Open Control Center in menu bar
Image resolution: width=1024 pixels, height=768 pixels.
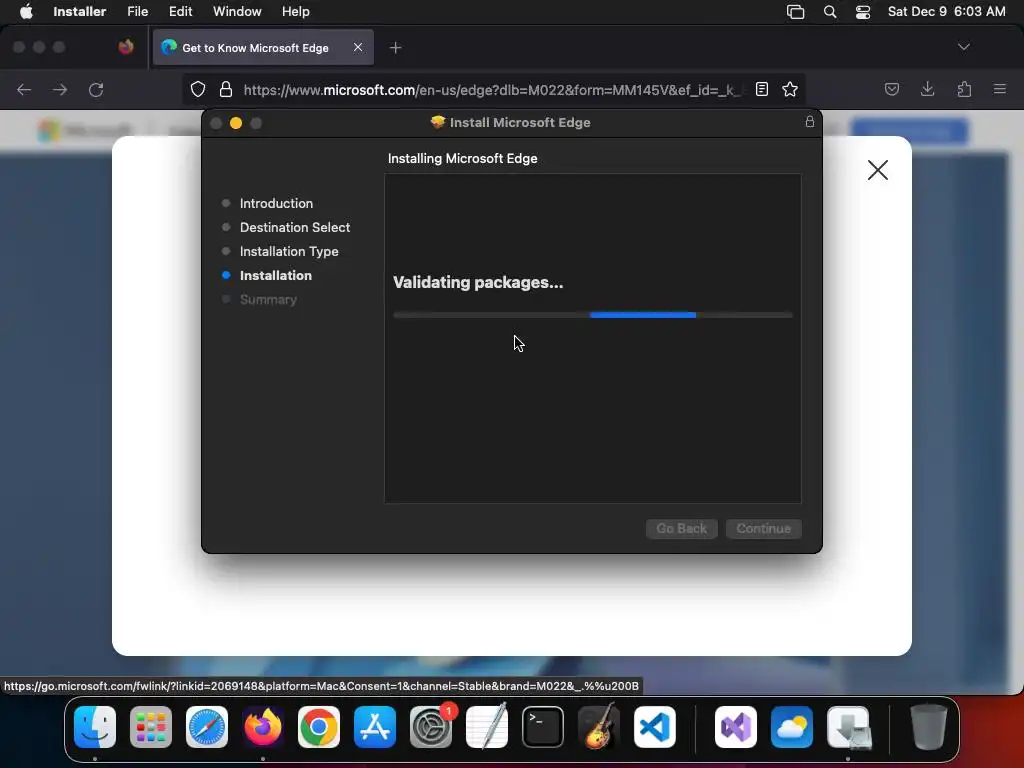[863, 12]
